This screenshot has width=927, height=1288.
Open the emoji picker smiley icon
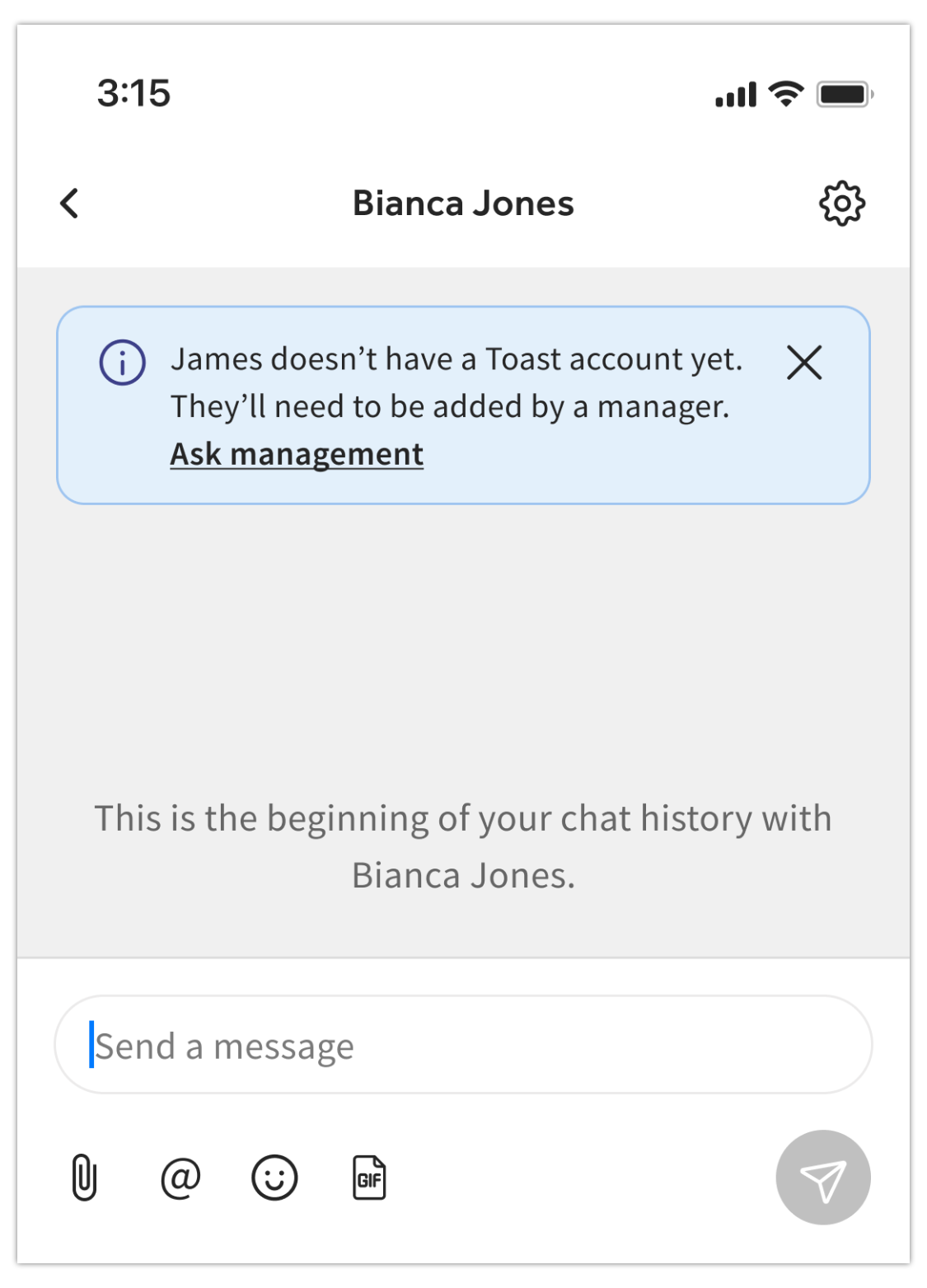(x=274, y=1178)
